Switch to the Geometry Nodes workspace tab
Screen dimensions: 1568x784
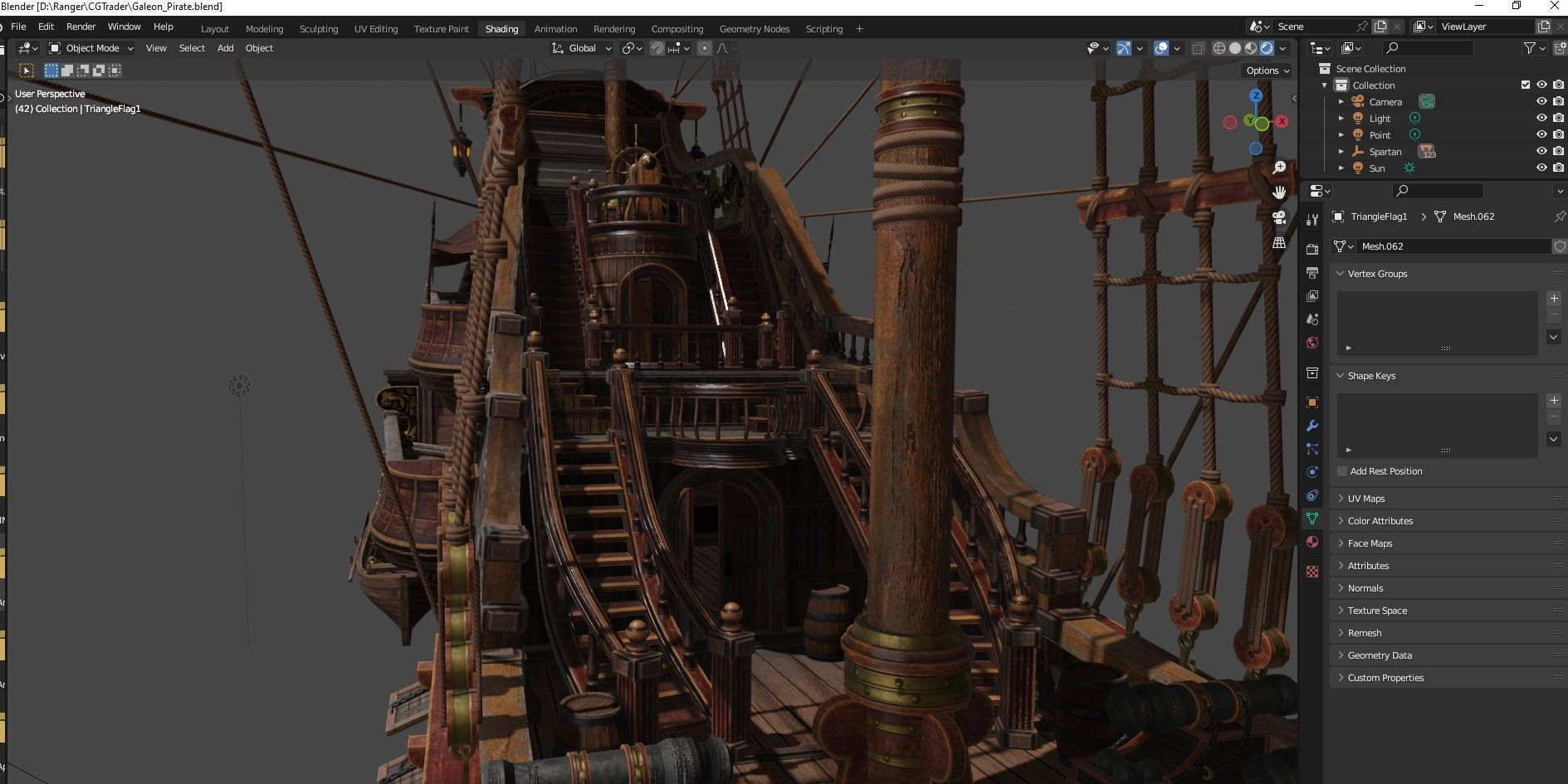(x=755, y=28)
